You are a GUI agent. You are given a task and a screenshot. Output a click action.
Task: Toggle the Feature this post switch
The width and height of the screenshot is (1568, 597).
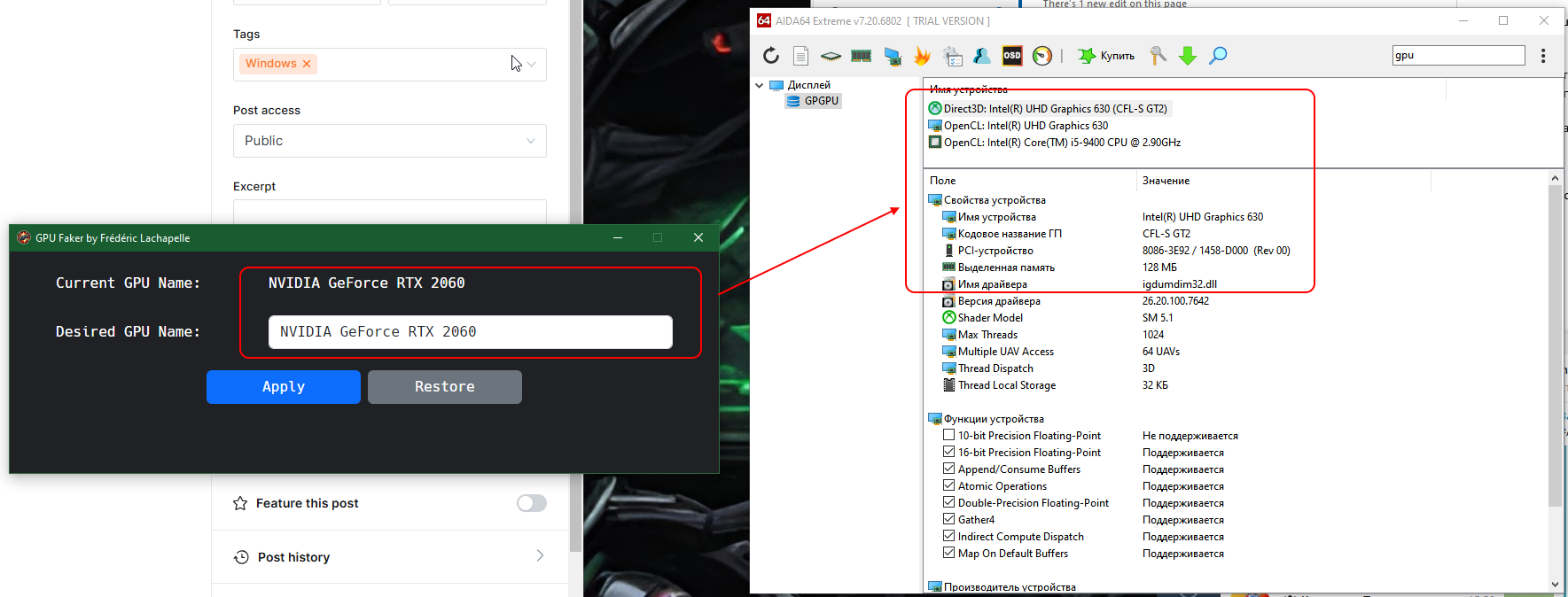click(x=532, y=503)
